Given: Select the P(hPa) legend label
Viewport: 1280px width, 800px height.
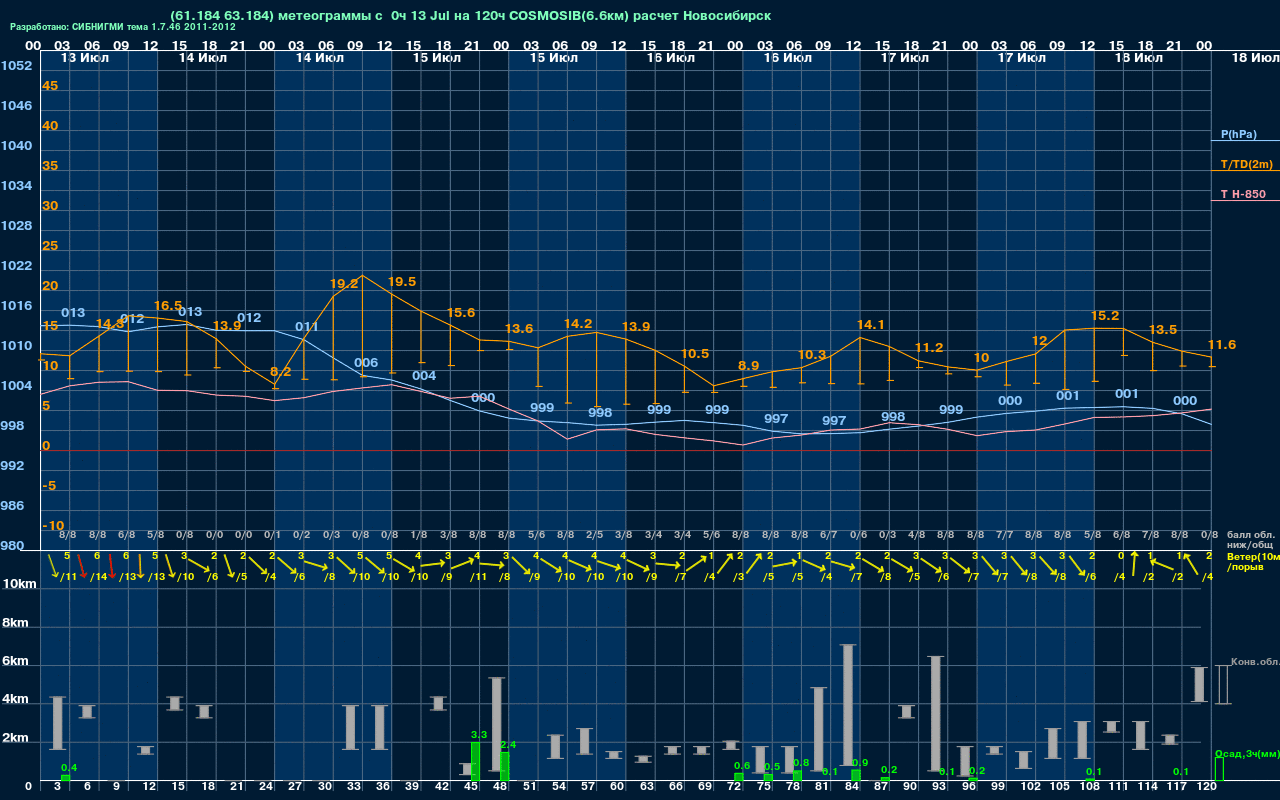Looking at the screenshot, I should (1238, 134).
